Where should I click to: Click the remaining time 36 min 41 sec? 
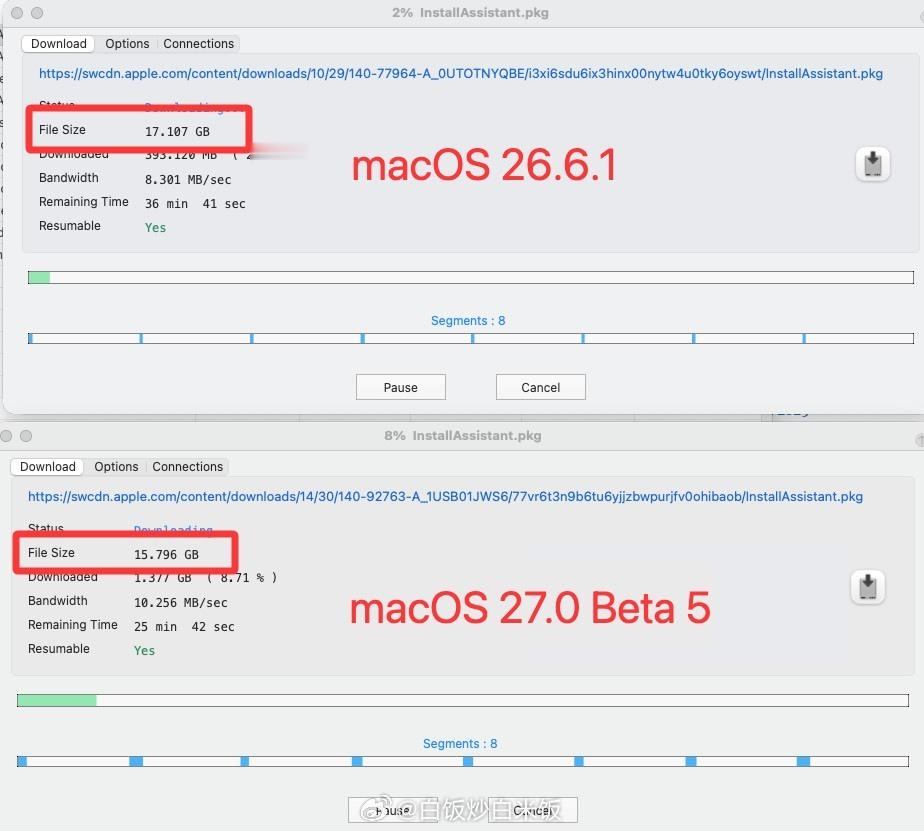[x=195, y=204]
